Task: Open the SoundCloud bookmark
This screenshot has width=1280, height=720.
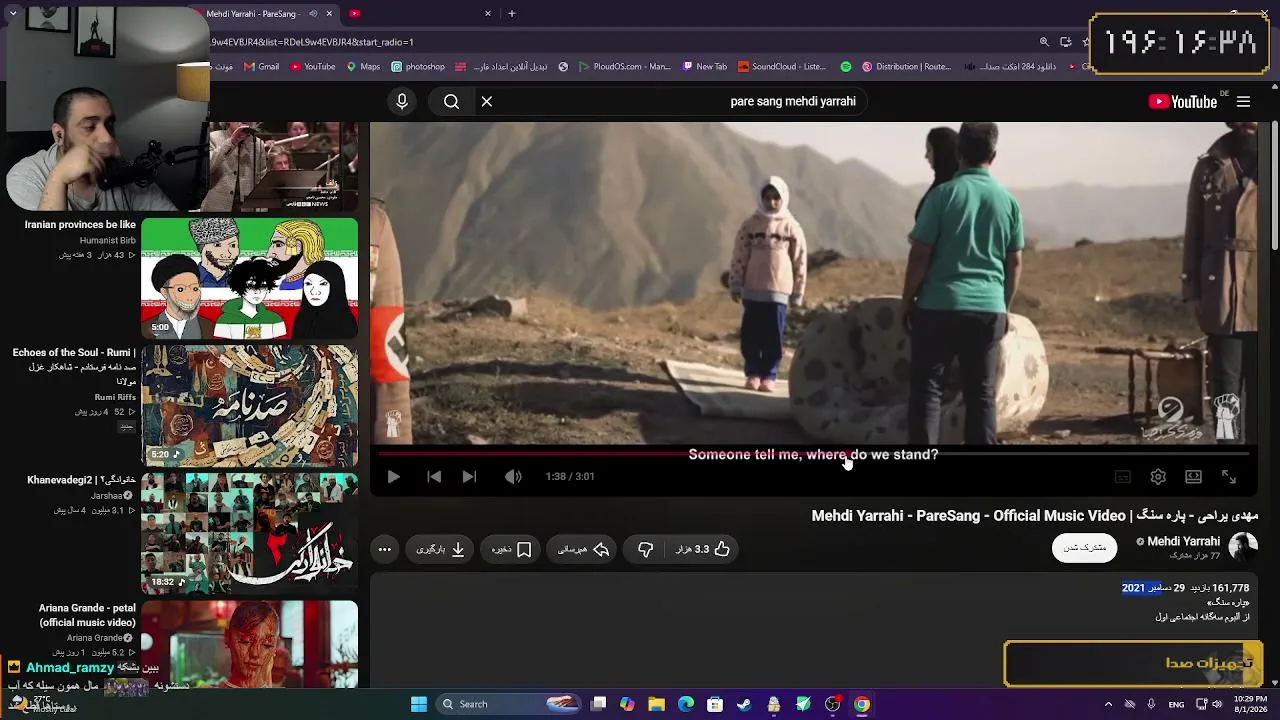Action: point(782,67)
